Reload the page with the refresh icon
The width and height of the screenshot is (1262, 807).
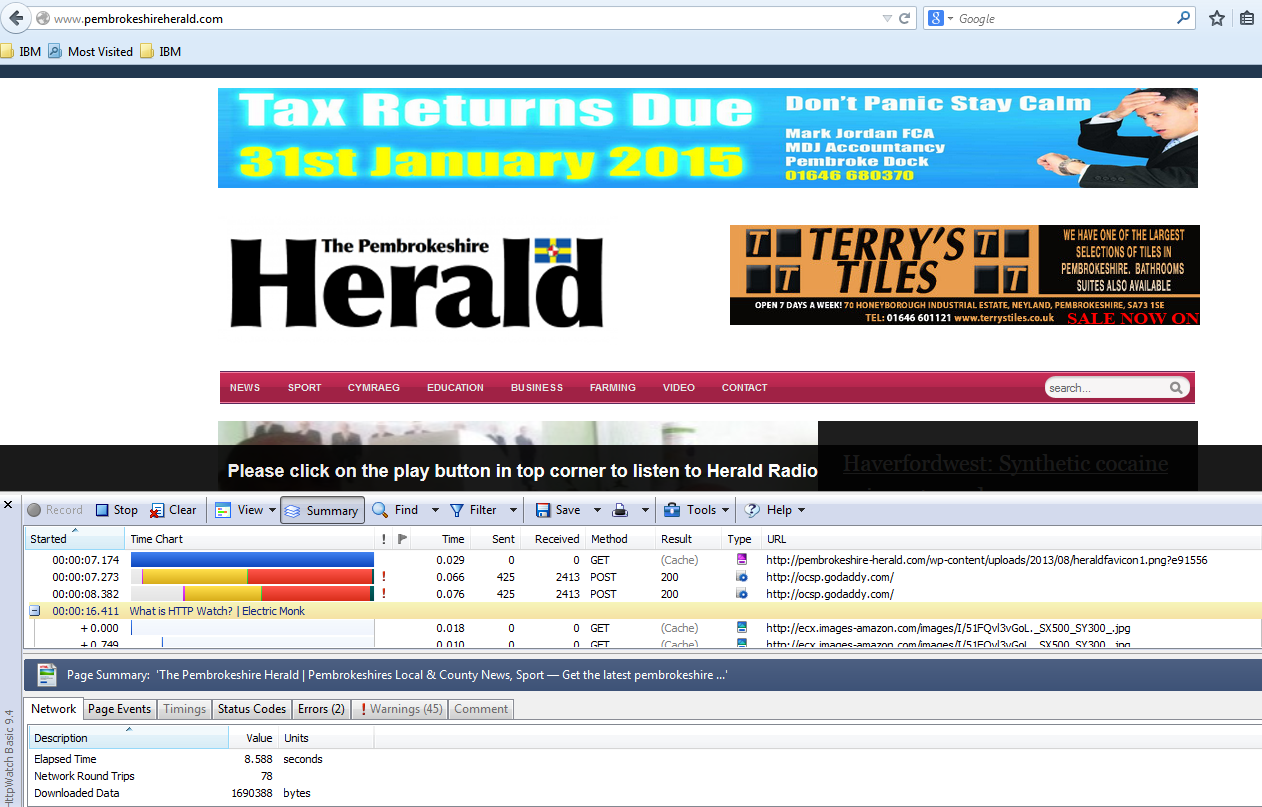coord(904,18)
